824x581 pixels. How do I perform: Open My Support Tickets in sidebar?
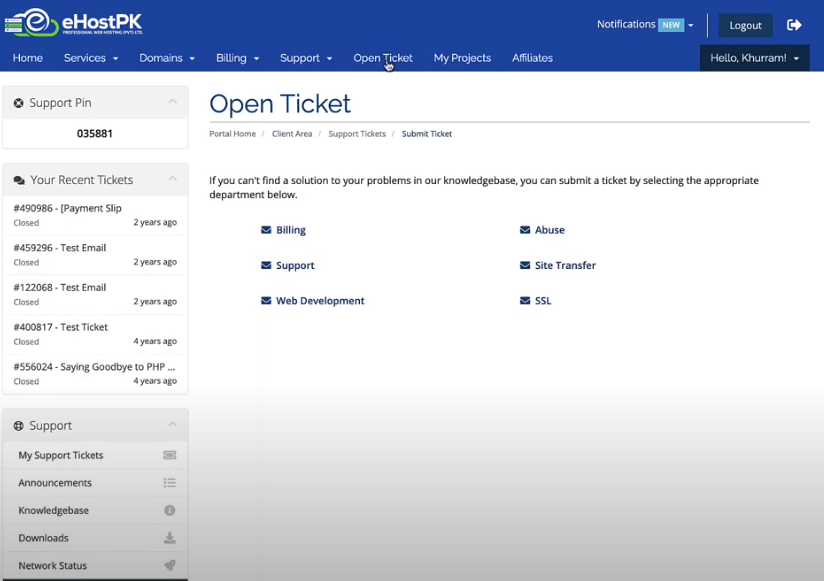tap(95, 455)
